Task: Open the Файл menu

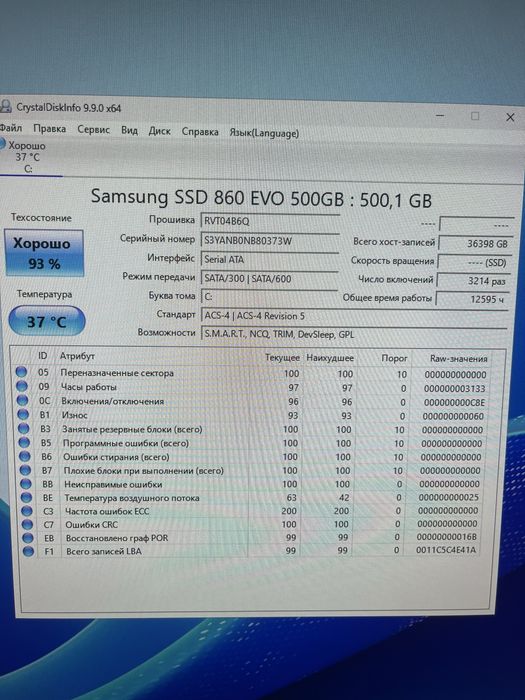Action: 11,128
